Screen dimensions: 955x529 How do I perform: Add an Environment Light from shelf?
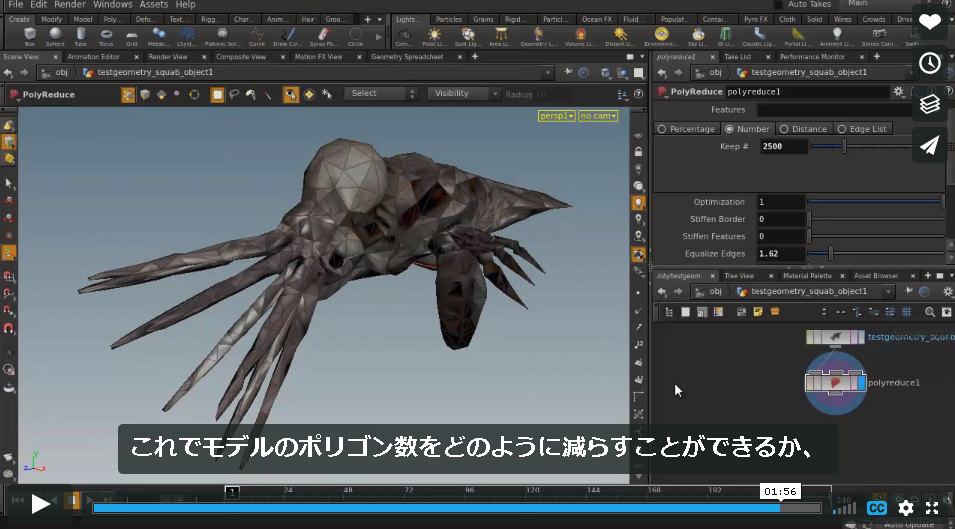pos(661,36)
